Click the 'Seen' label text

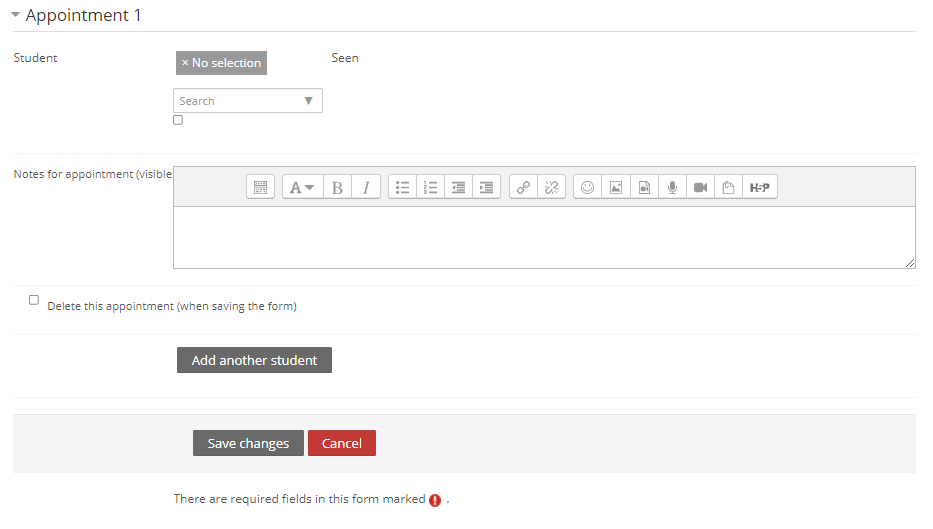tap(345, 58)
